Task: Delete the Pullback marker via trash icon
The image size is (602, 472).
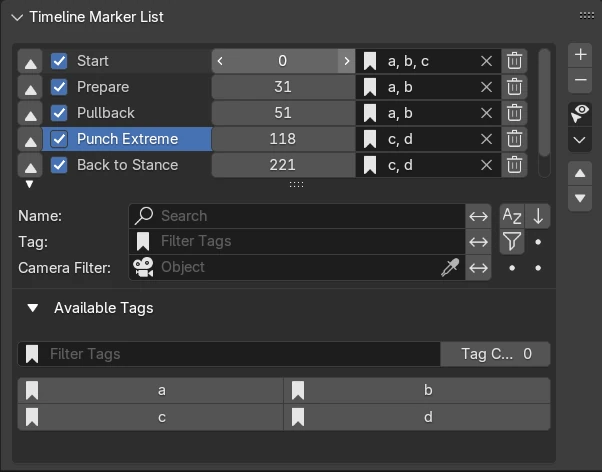Action: [514, 113]
